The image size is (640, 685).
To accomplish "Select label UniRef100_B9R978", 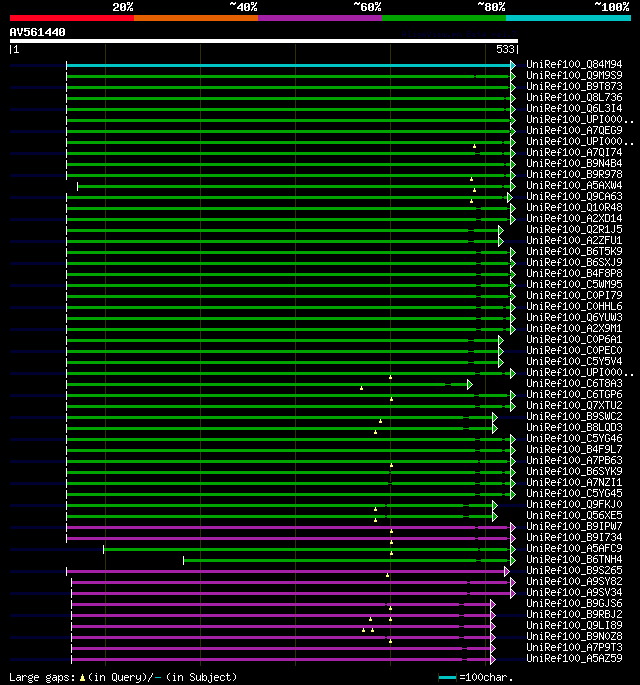I will pos(574,174).
